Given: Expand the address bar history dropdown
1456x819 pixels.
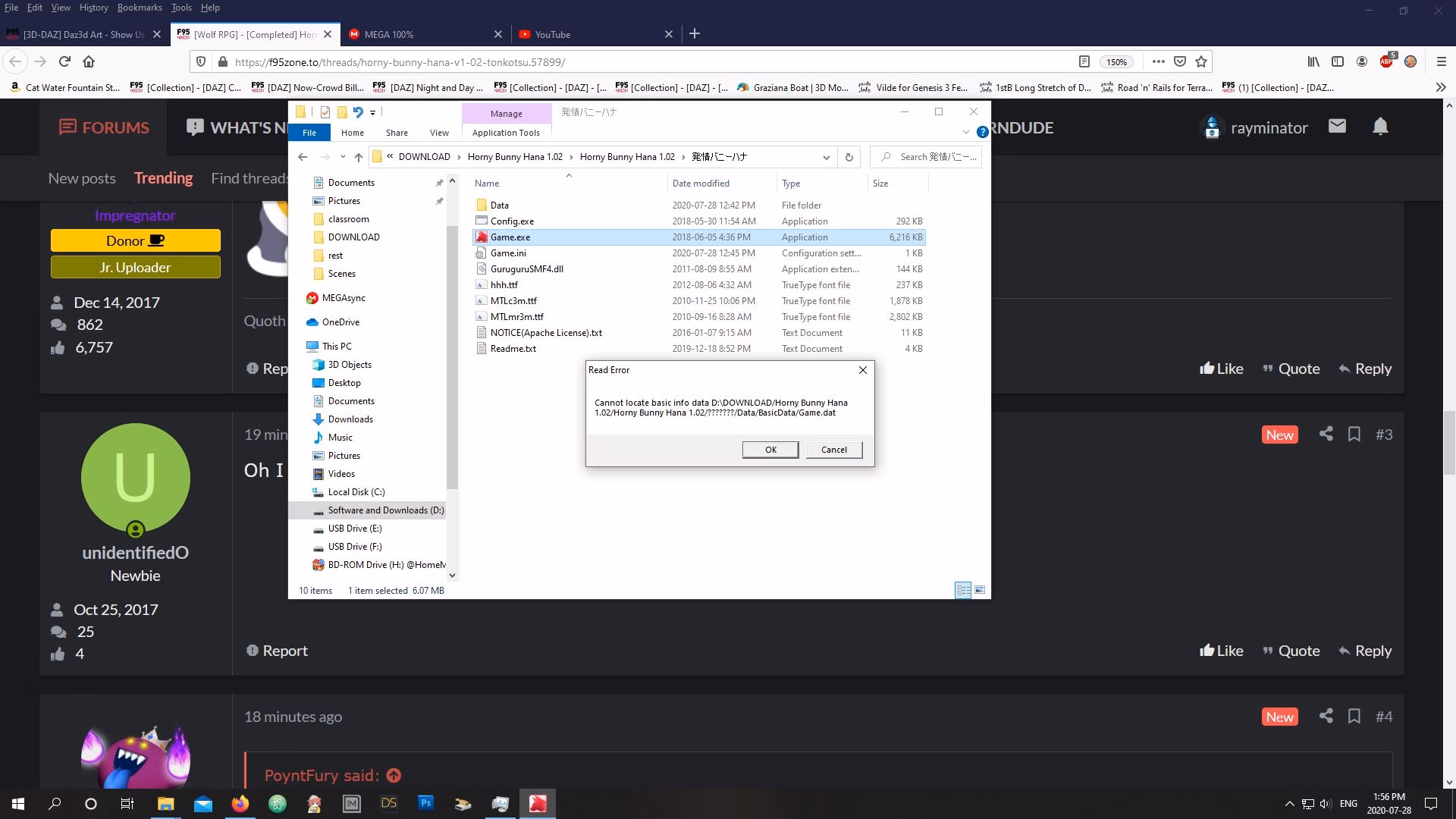Looking at the screenshot, I should [x=826, y=157].
